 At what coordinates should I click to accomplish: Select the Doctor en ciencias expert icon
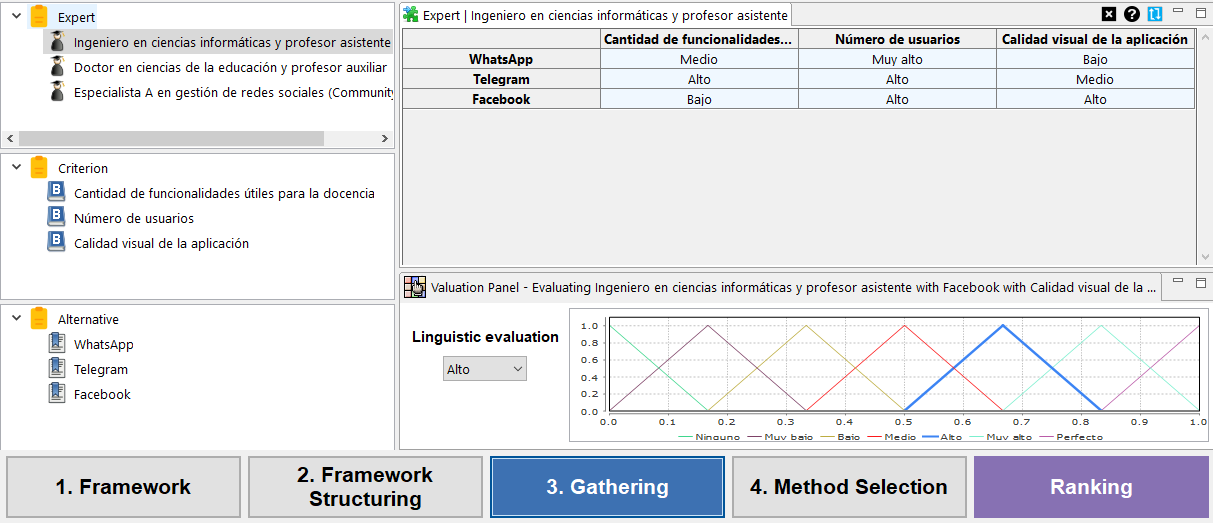57,67
